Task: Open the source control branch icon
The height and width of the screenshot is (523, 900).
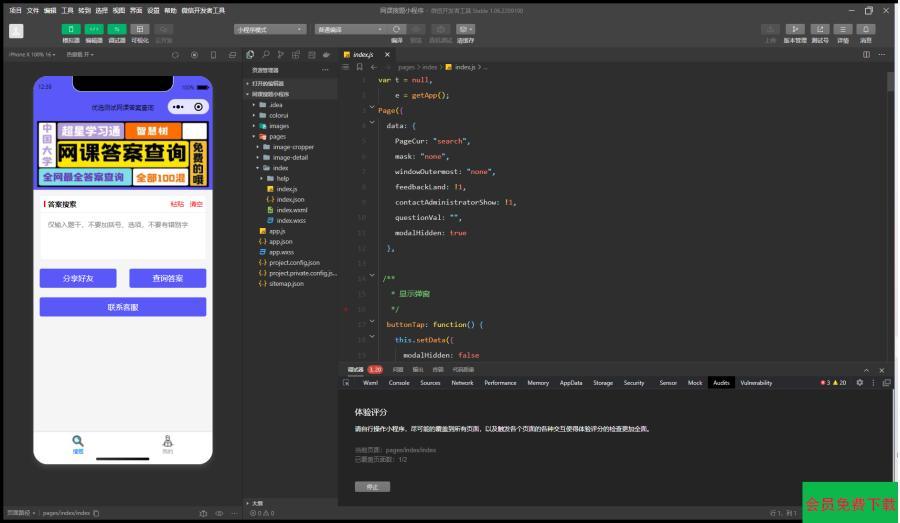Action: pos(281,55)
